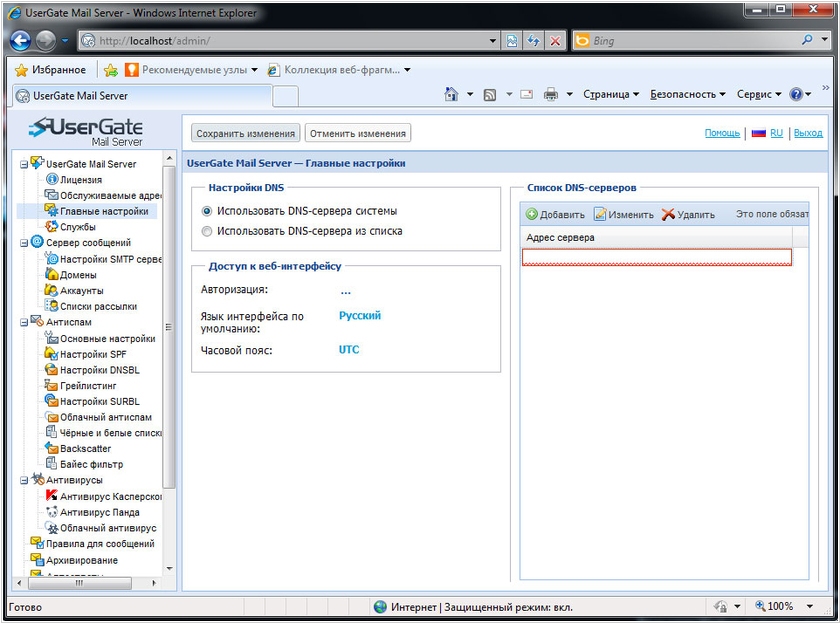
Task: Open the Облачный антиспам icon
Action: click(x=52, y=416)
